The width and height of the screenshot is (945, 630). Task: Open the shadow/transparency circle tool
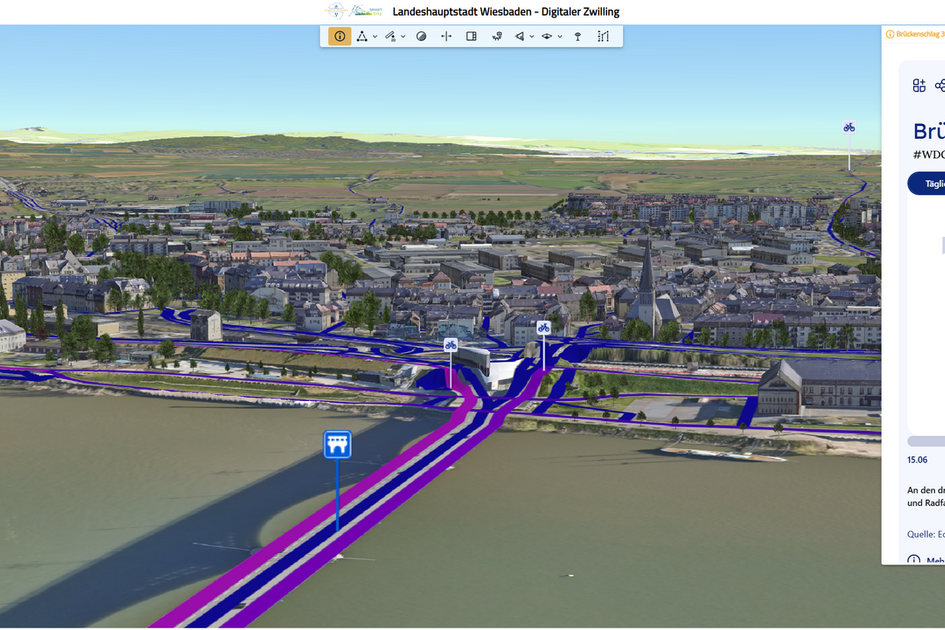(x=421, y=36)
